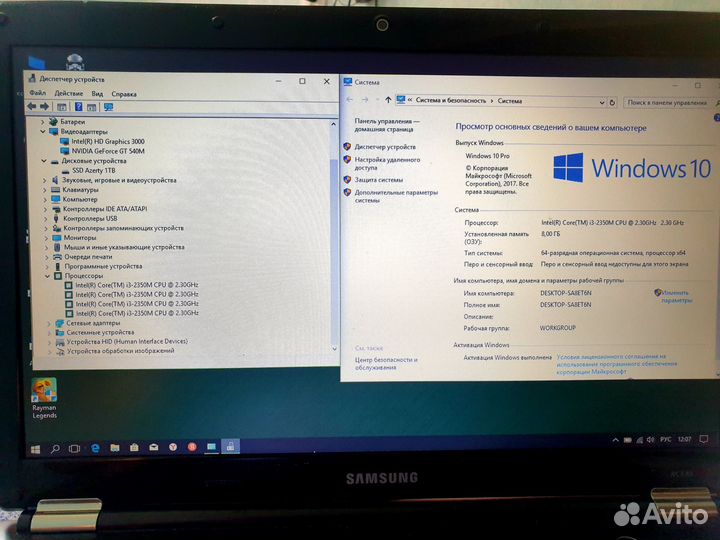Open the Справка menu
Viewport: 720px width, 540px height.
click(124, 94)
